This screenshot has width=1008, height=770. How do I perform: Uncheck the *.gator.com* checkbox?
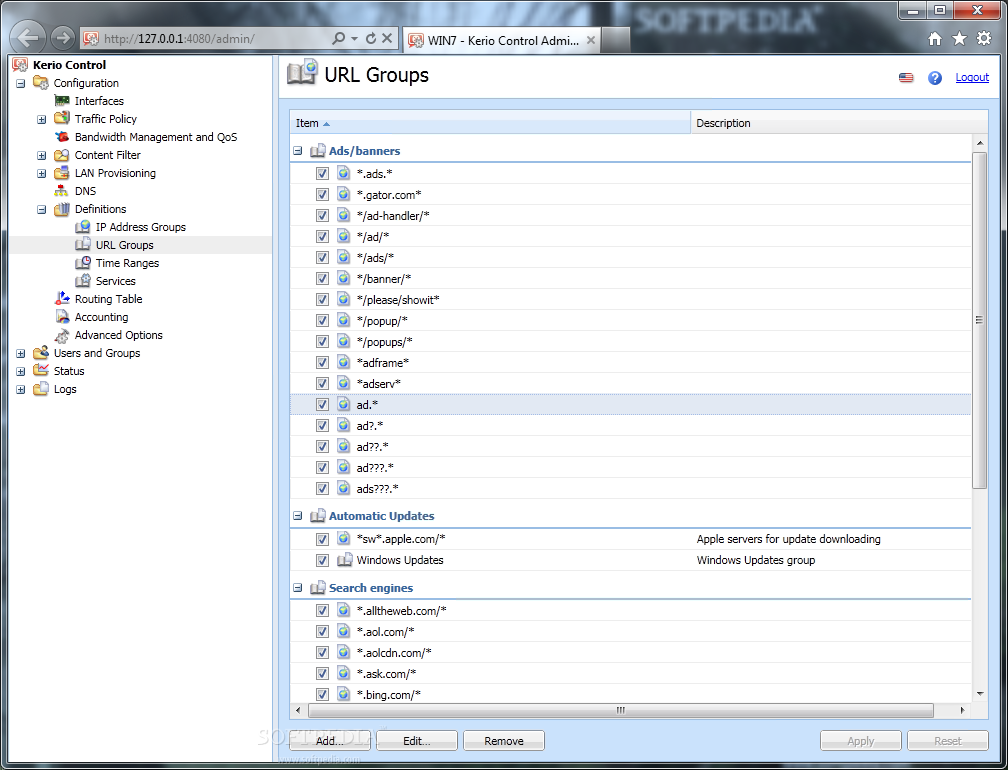322,195
